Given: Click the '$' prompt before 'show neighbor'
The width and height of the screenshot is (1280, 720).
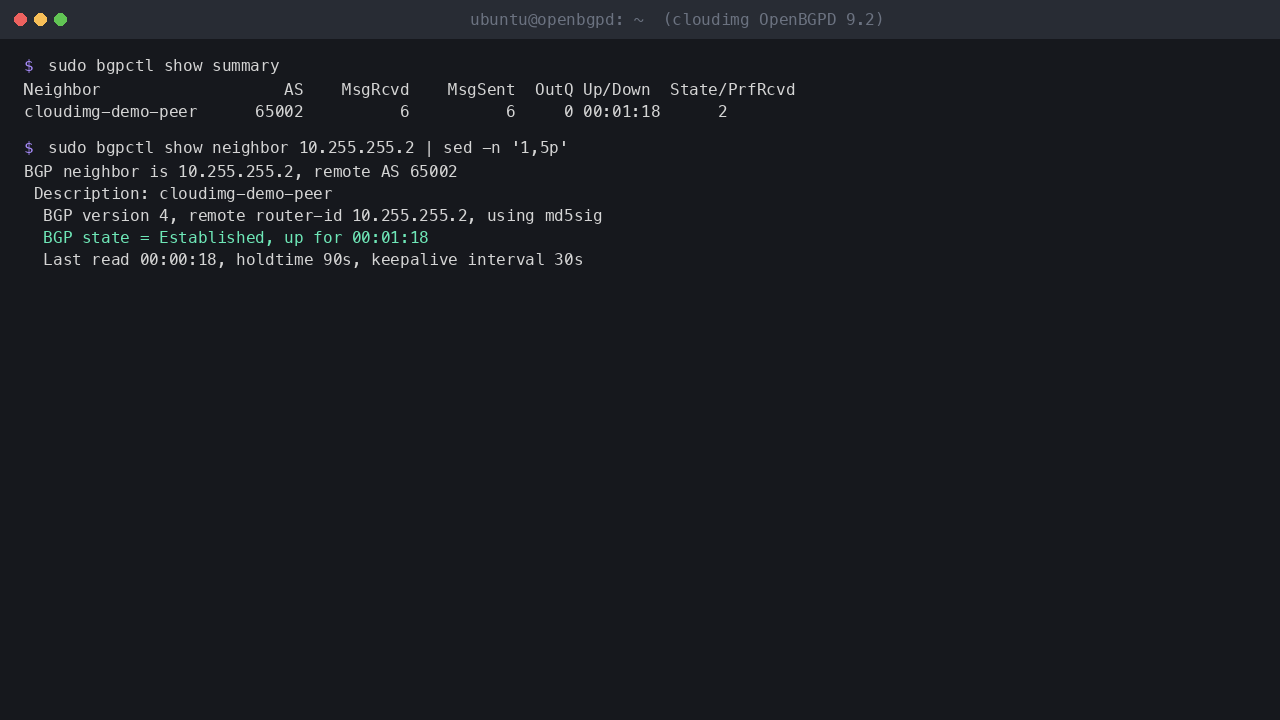Looking at the screenshot, I should point(29,148).
